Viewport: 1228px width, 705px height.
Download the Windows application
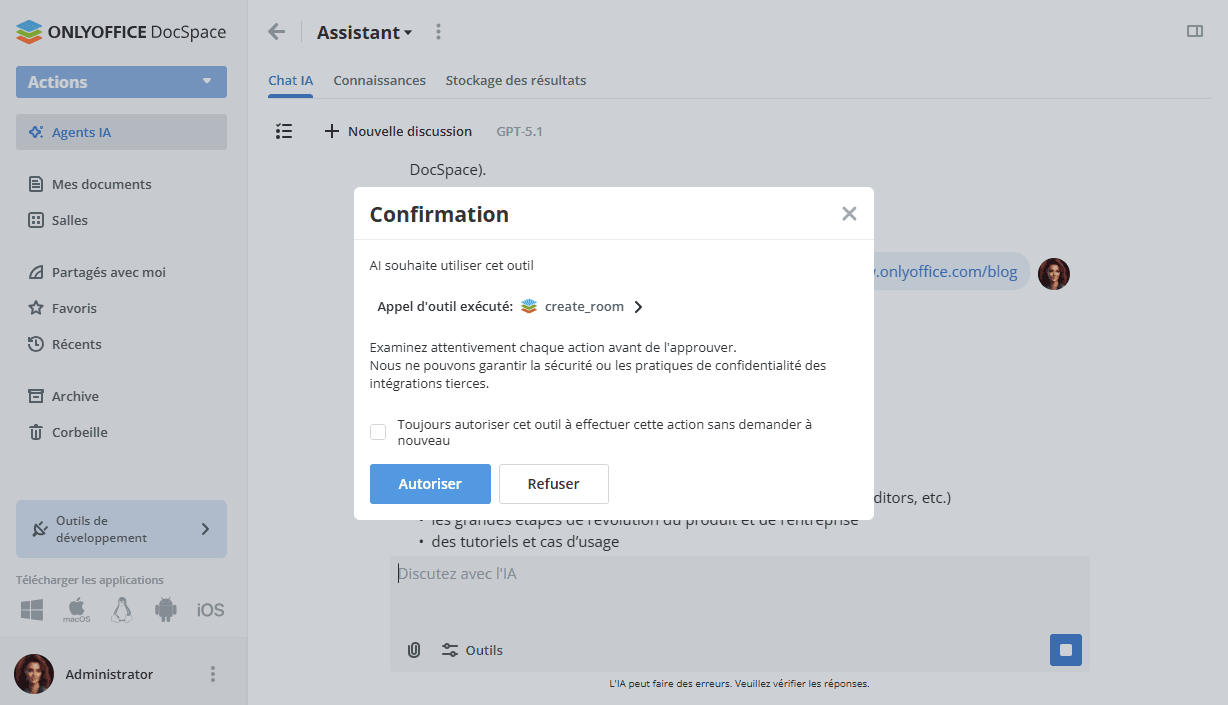pos(31,609)
